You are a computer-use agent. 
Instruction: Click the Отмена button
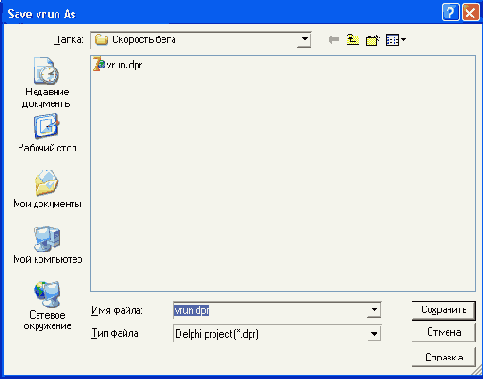click(444, 332)
